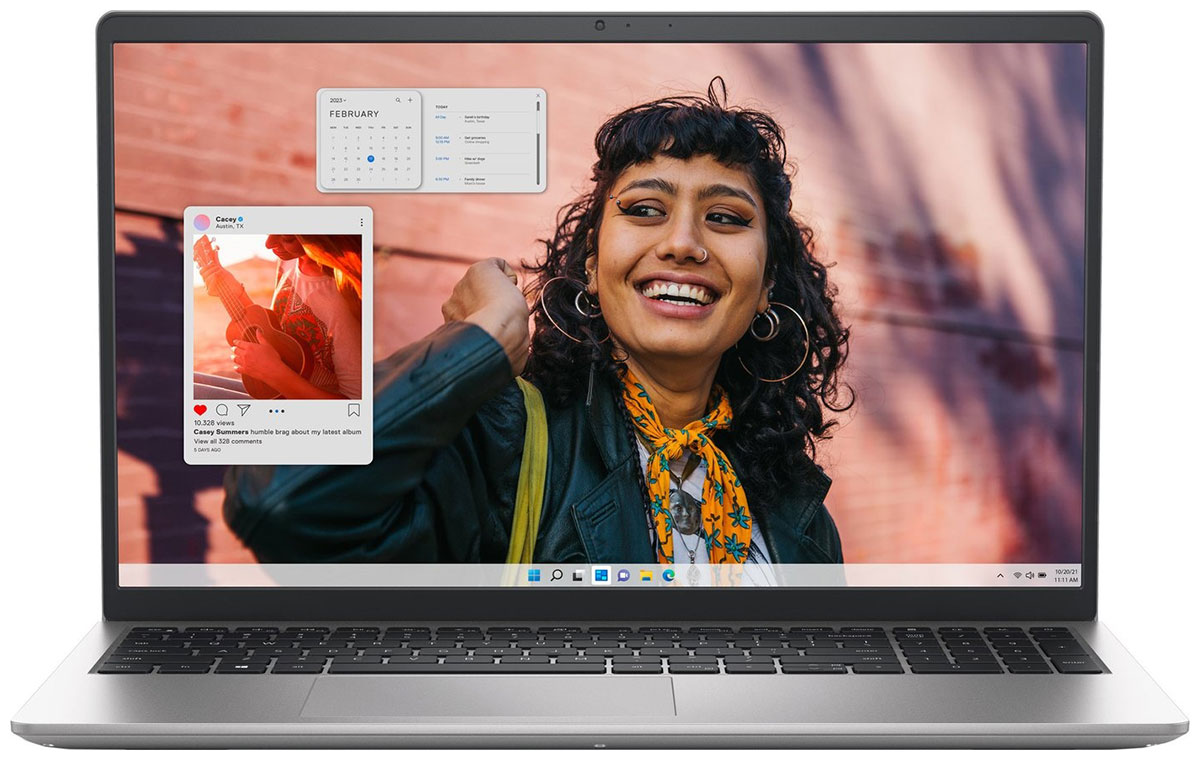Expand the 2023 year dropdown in the calendar

tap(338, 100)
